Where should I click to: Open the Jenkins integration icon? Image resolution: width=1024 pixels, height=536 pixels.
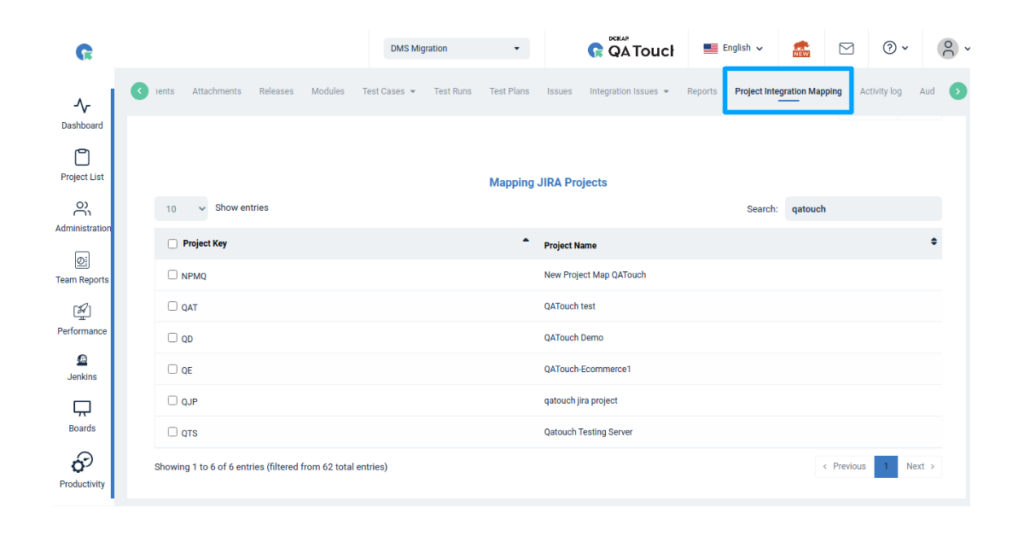tap(82, 360)
